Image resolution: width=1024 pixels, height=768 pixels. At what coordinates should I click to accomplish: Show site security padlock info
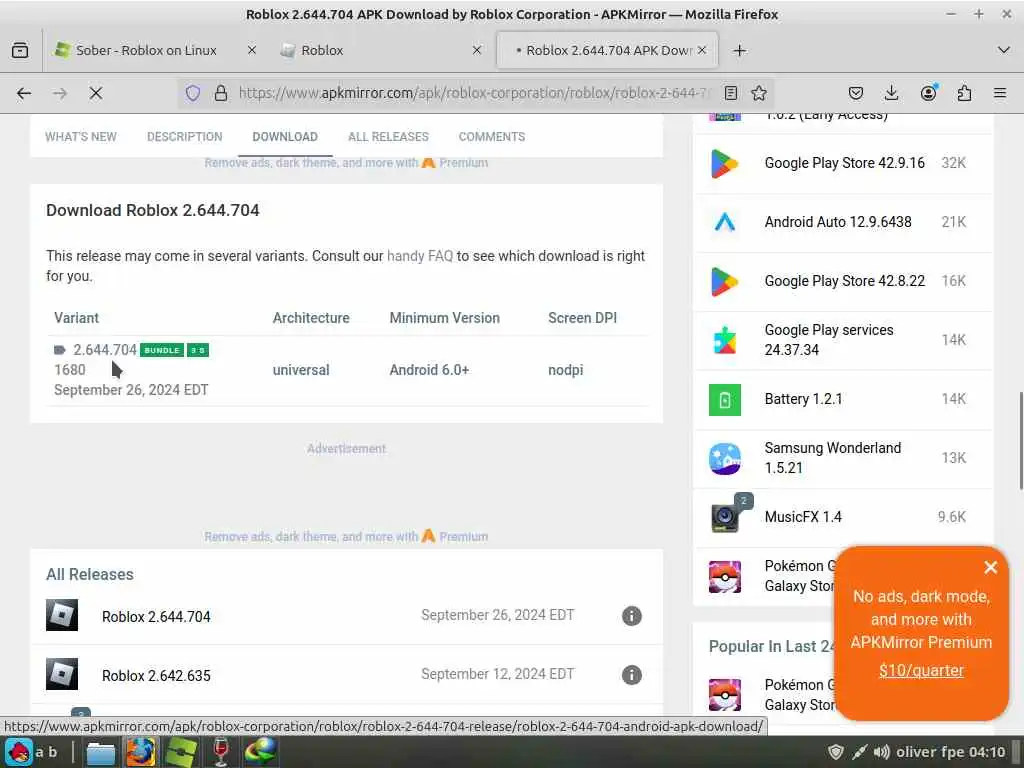221,93
